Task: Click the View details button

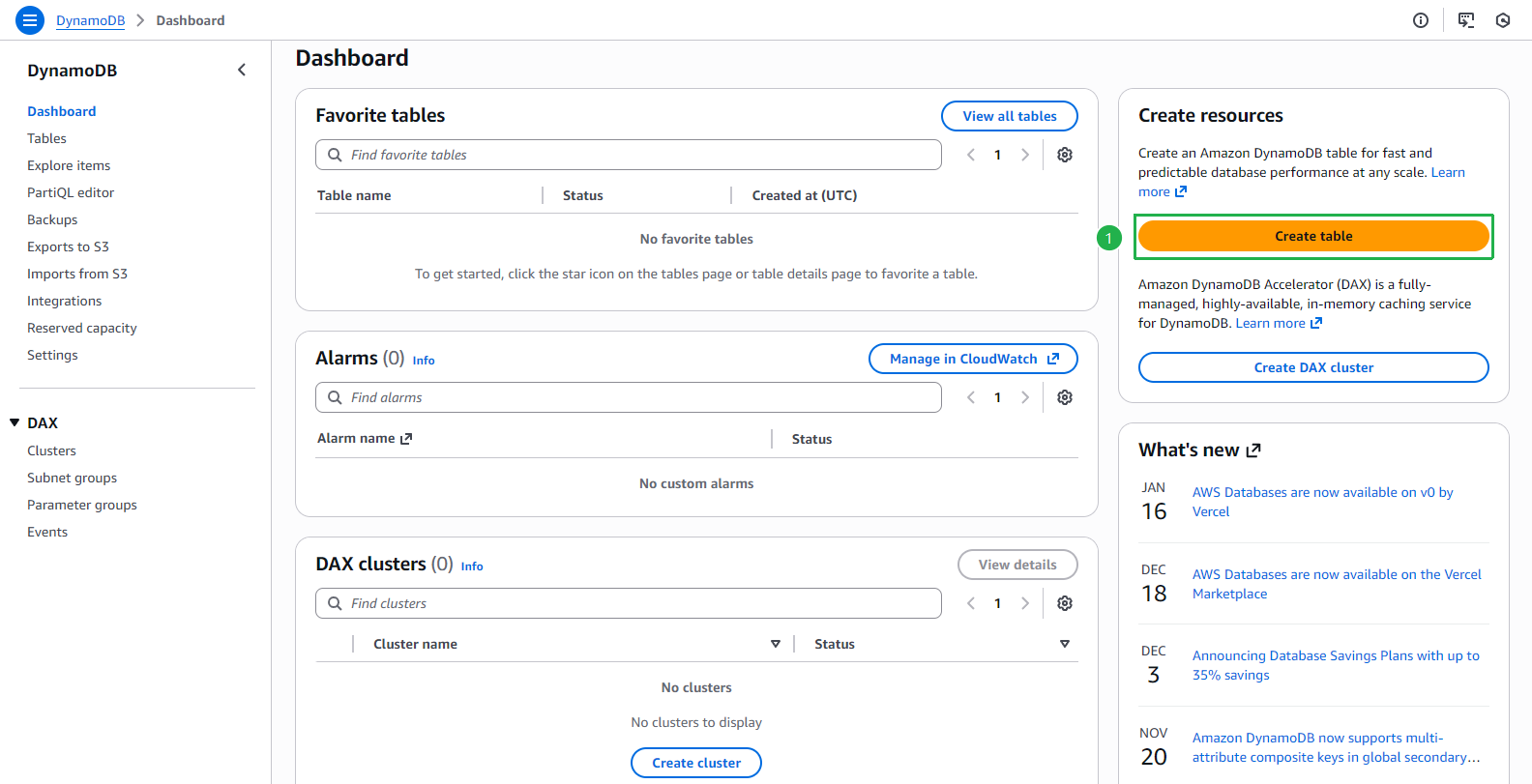Action: pyautogui.click(x=1017, y=565)
